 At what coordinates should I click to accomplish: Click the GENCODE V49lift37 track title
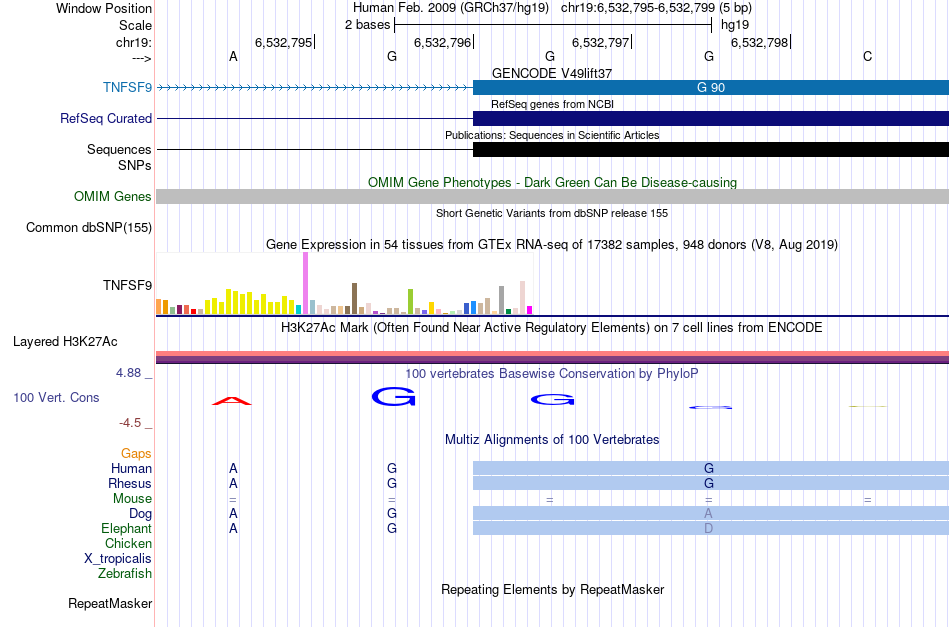click(552, 73)
